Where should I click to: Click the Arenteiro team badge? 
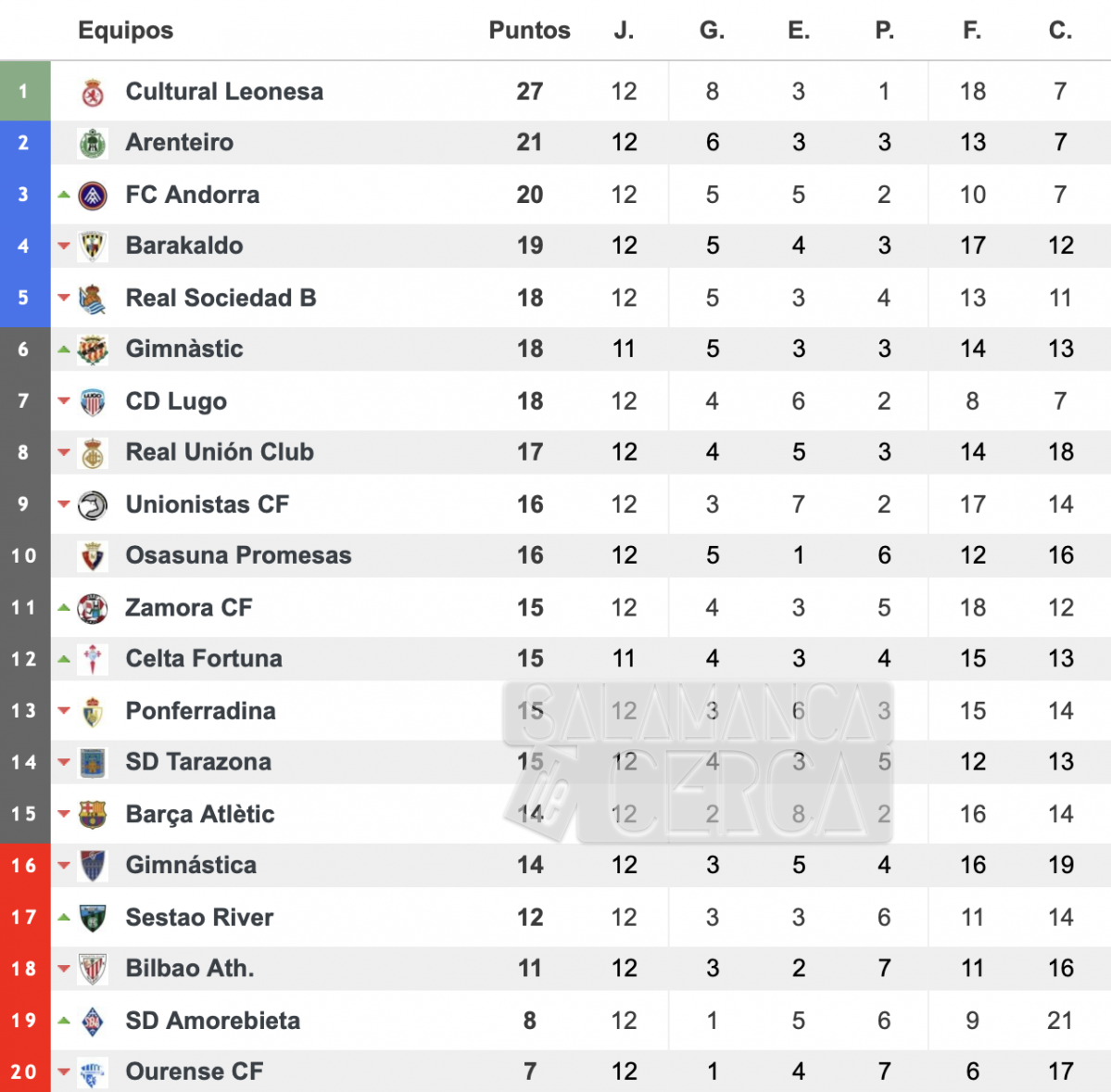pos(92,143)
